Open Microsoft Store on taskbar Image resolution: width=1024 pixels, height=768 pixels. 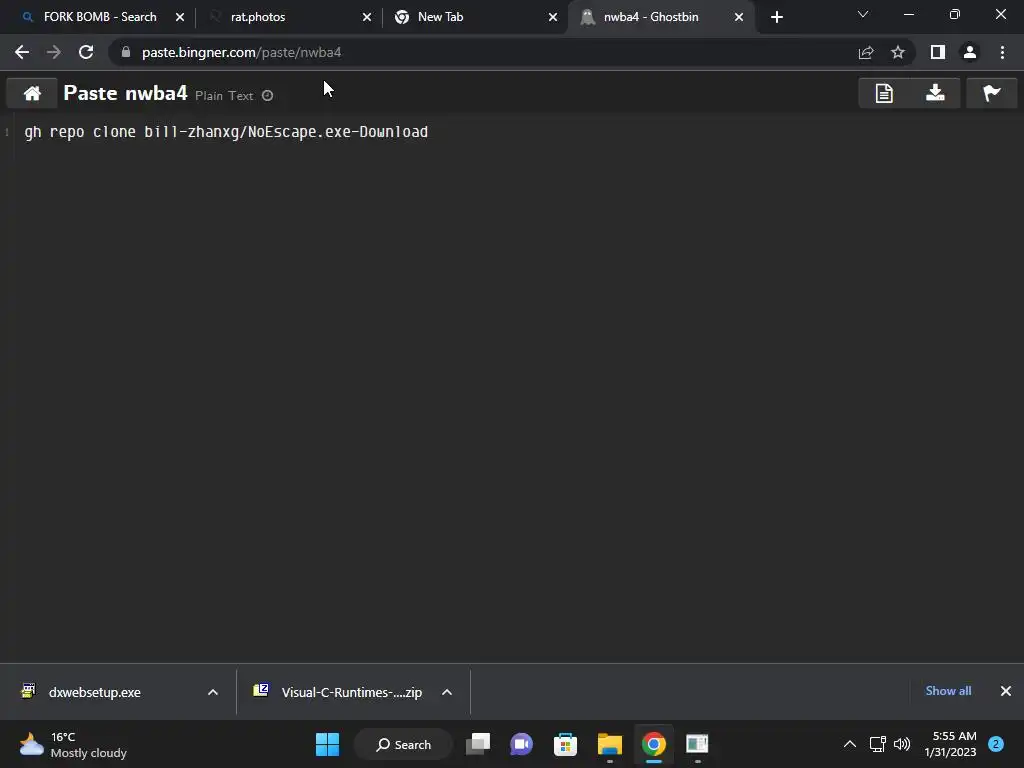point(565,744)
